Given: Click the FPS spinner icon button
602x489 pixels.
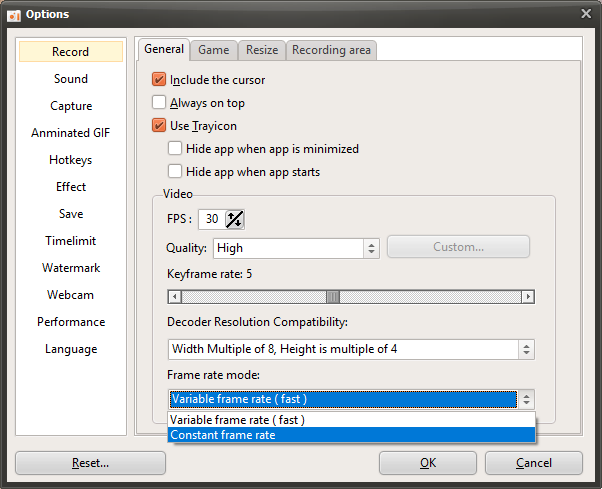Looking at the screenshot, I should pyautogui.click(x=236, y=219).
